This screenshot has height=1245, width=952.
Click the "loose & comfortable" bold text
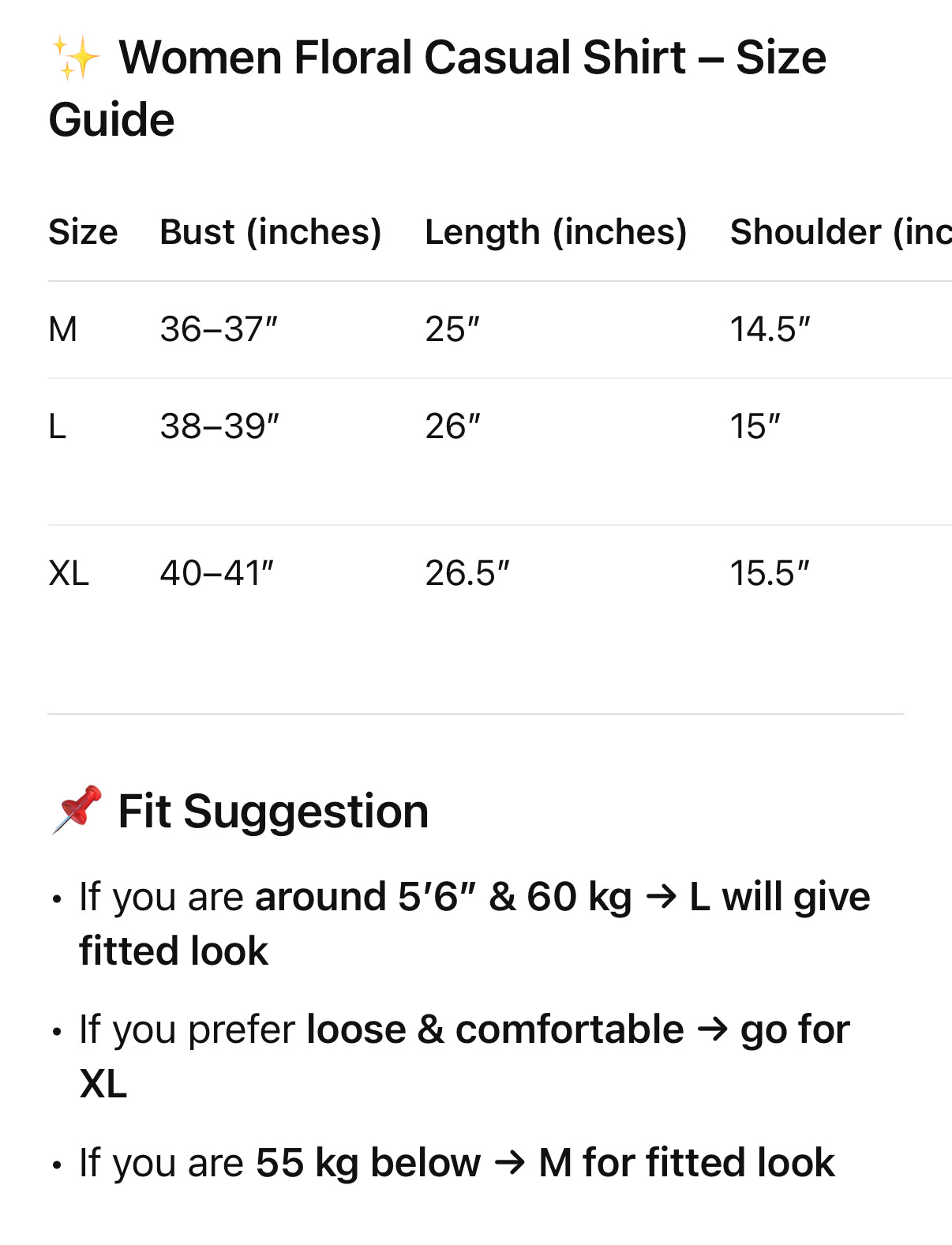pyautogui.click(x=495, y=1029)
